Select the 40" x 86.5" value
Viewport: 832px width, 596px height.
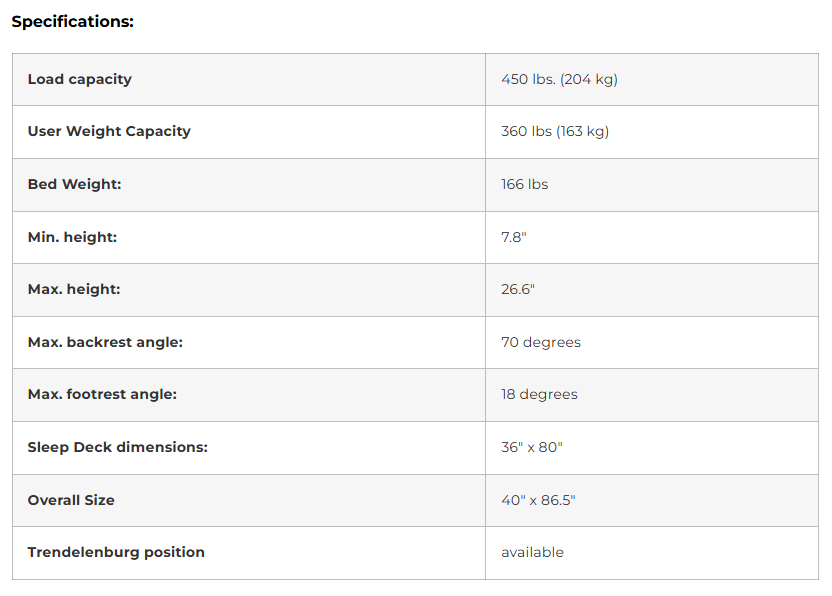pyautogui.click(x=538, y=500)
